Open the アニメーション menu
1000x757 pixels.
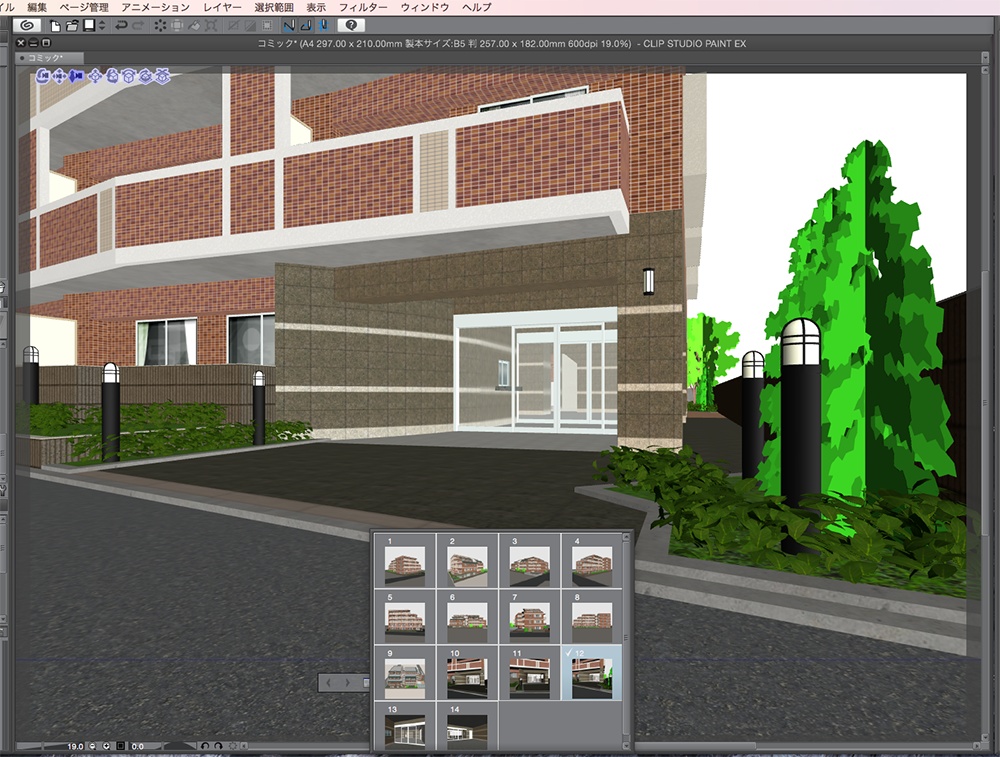tap(156, 7)
